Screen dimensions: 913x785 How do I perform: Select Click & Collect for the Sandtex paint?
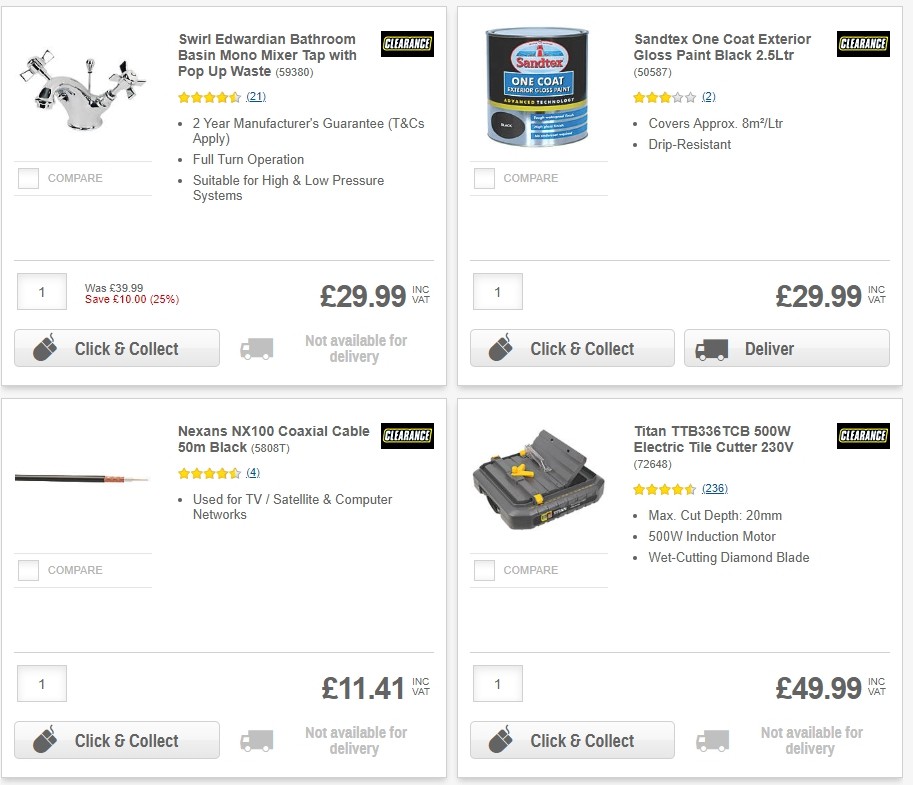click(571, 348)
